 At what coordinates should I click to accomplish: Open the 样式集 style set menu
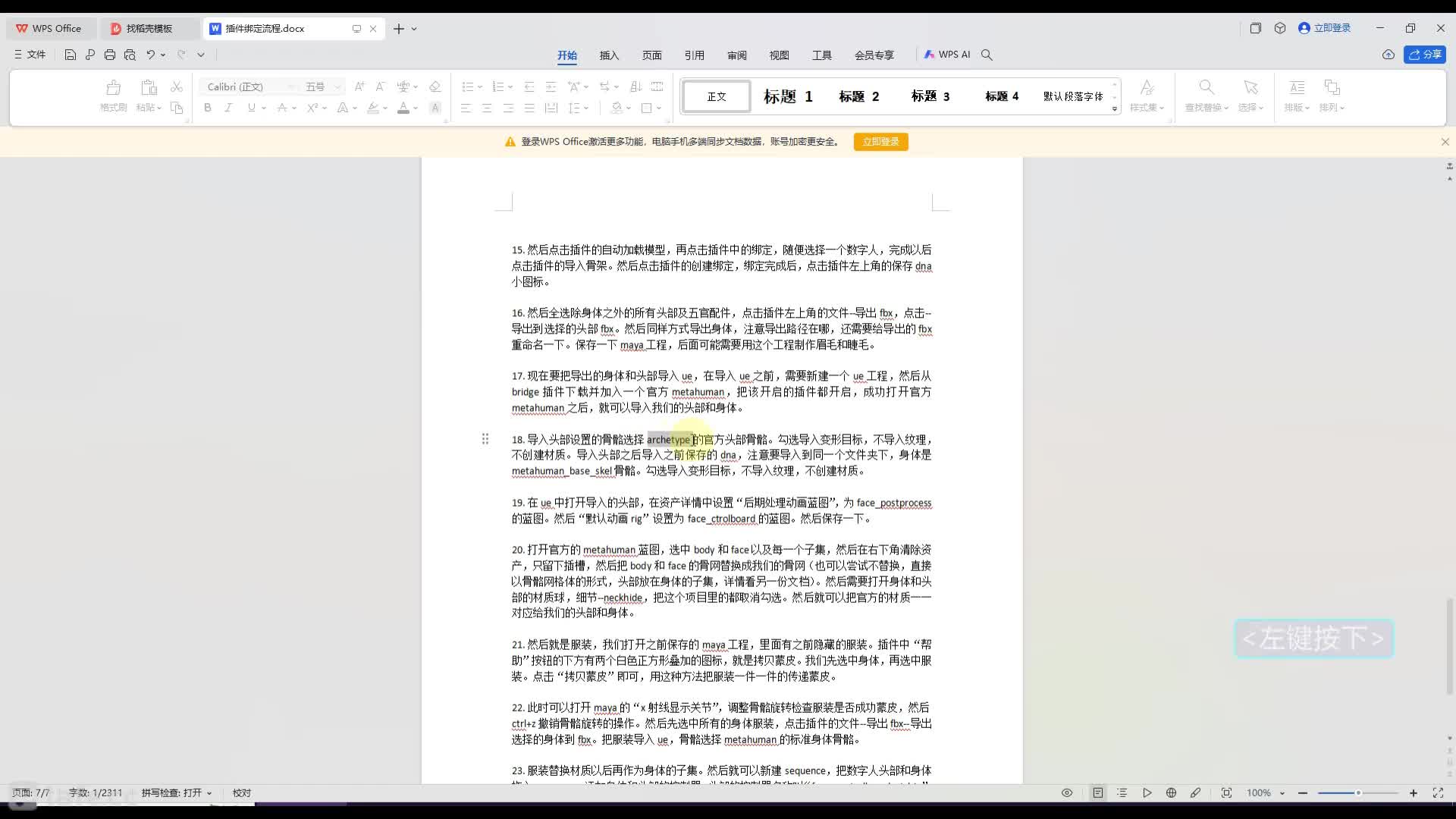point(1147,96)
